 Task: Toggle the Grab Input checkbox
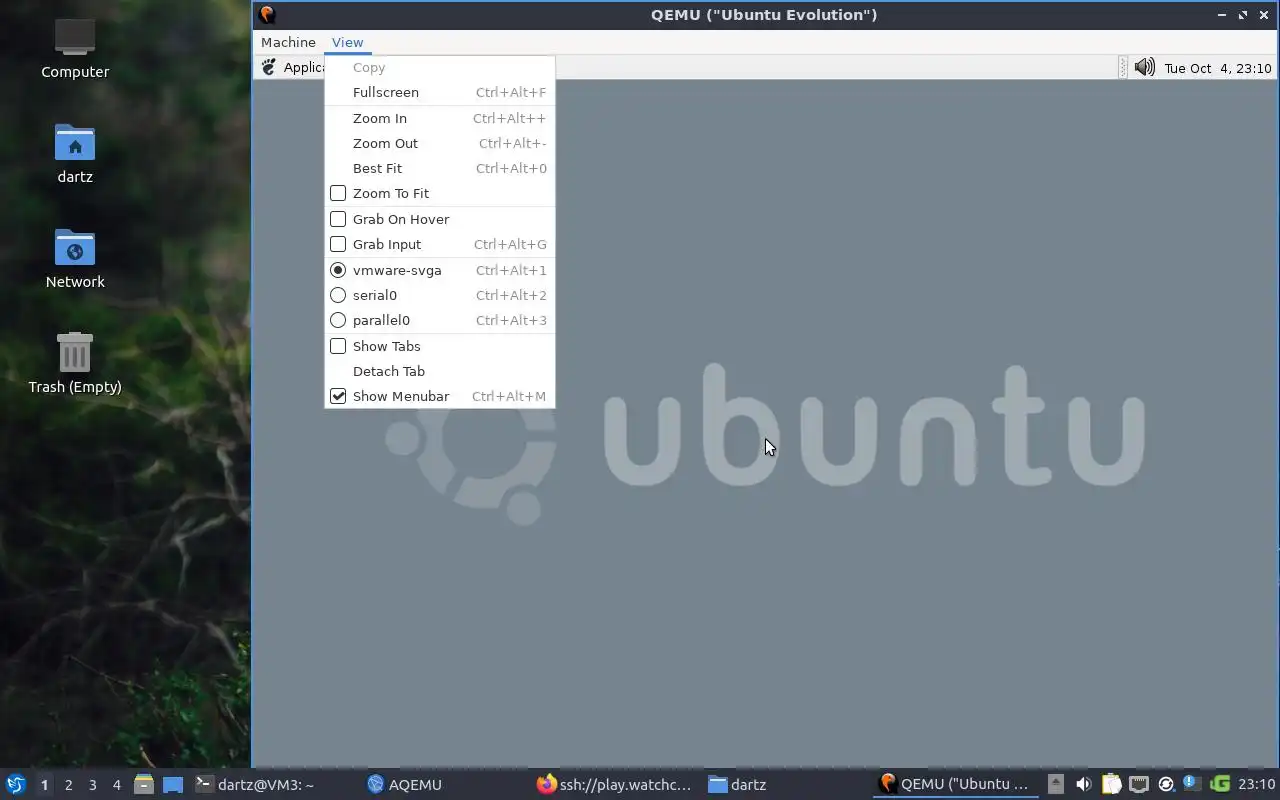[x=338, y=244]
